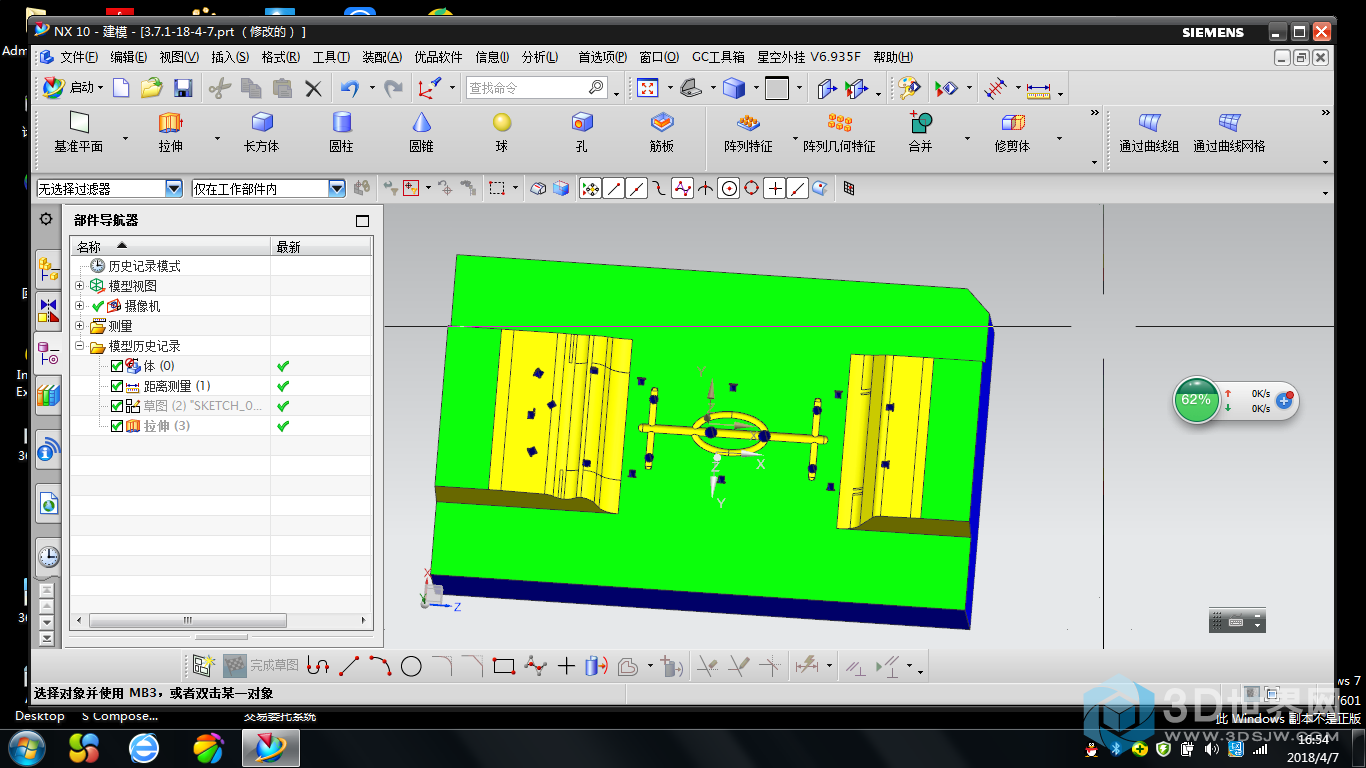Create a 球 sphere feature
The width and height of the screenshot is (1366, 768).
pyautogui.click(x=502, y=132)
